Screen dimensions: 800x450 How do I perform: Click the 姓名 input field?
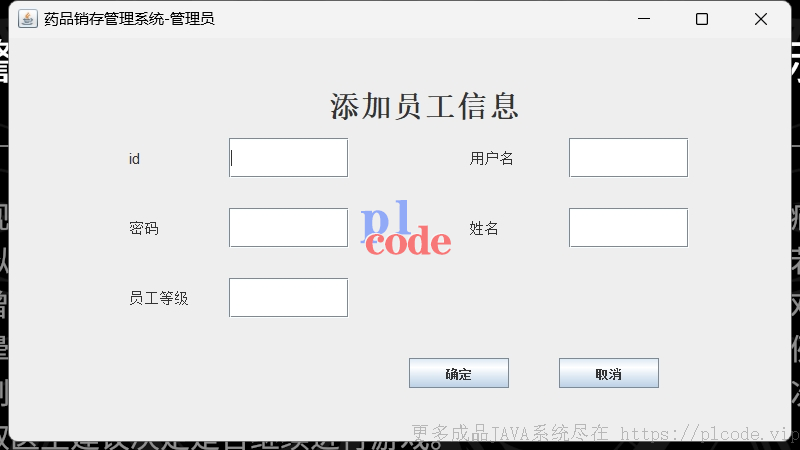tap(628, 228)
